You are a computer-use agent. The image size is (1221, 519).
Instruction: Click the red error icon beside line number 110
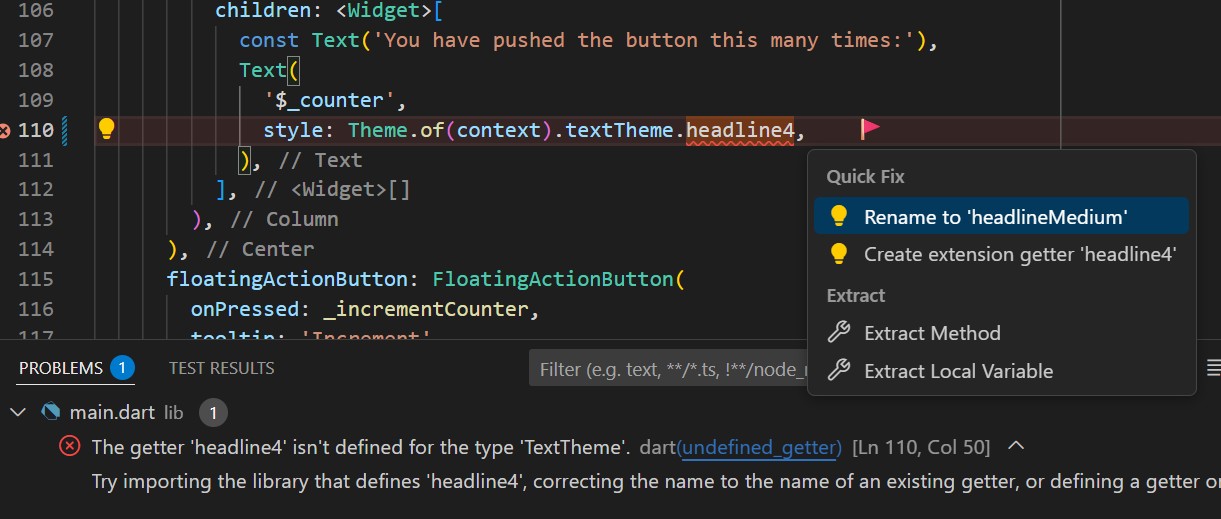5,130
